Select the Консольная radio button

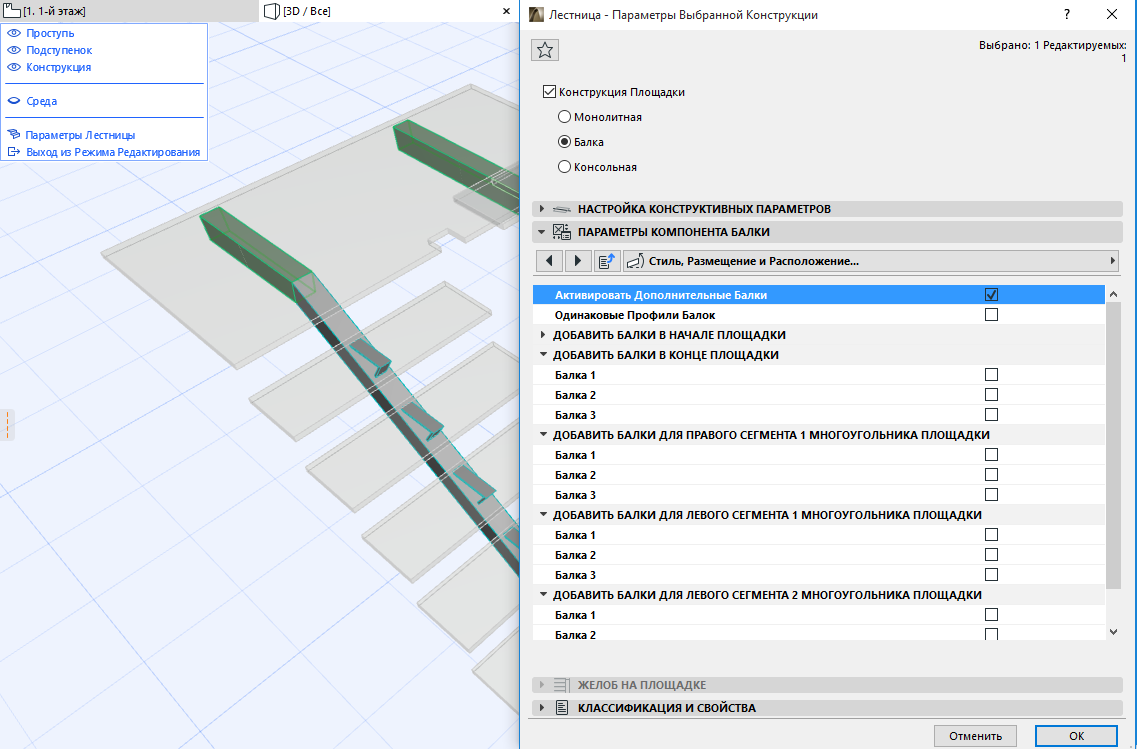pyautogui.click(x=564, y=167)
